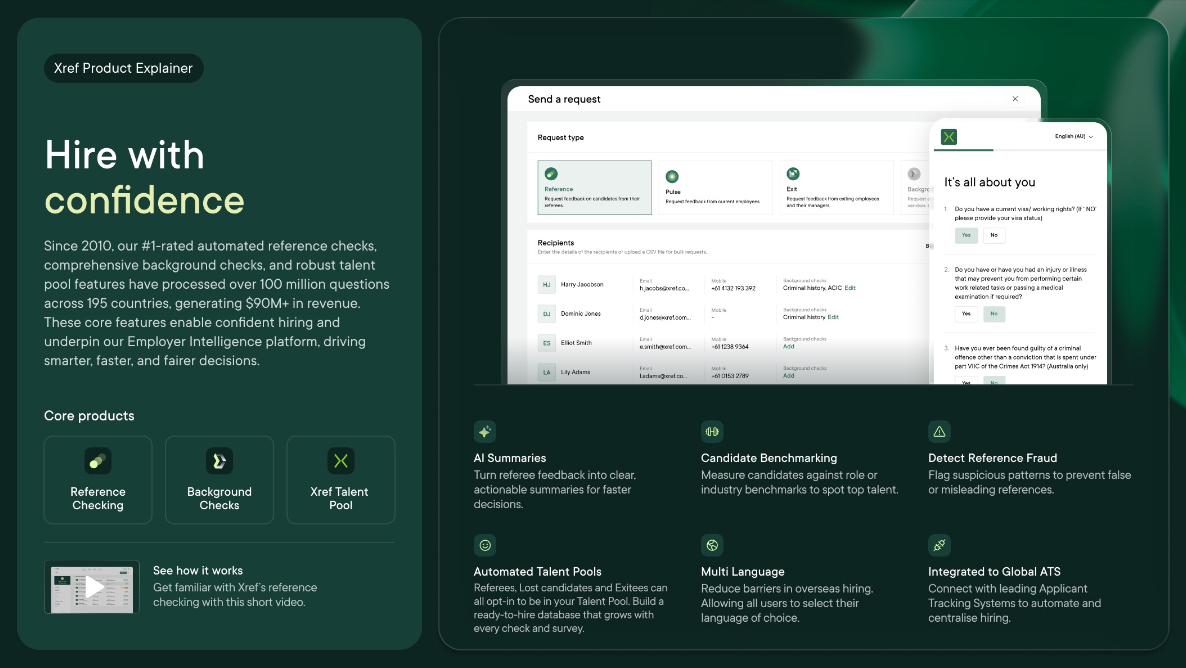Click the survey progress bar

(1020, 150)
